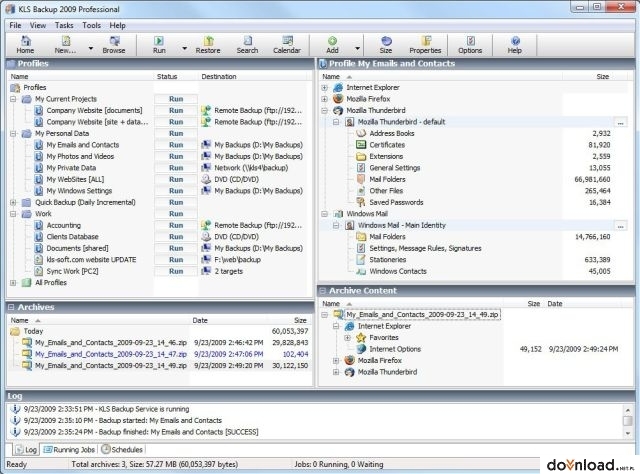Screen dimensions: 640x474
Task: Run the Clients Database profile
Action: pos(176,237)
